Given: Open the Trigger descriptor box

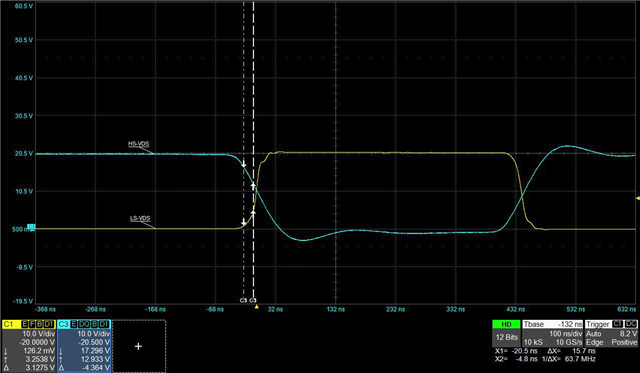Looking at the screenshot, I should [x=611, y=333].
